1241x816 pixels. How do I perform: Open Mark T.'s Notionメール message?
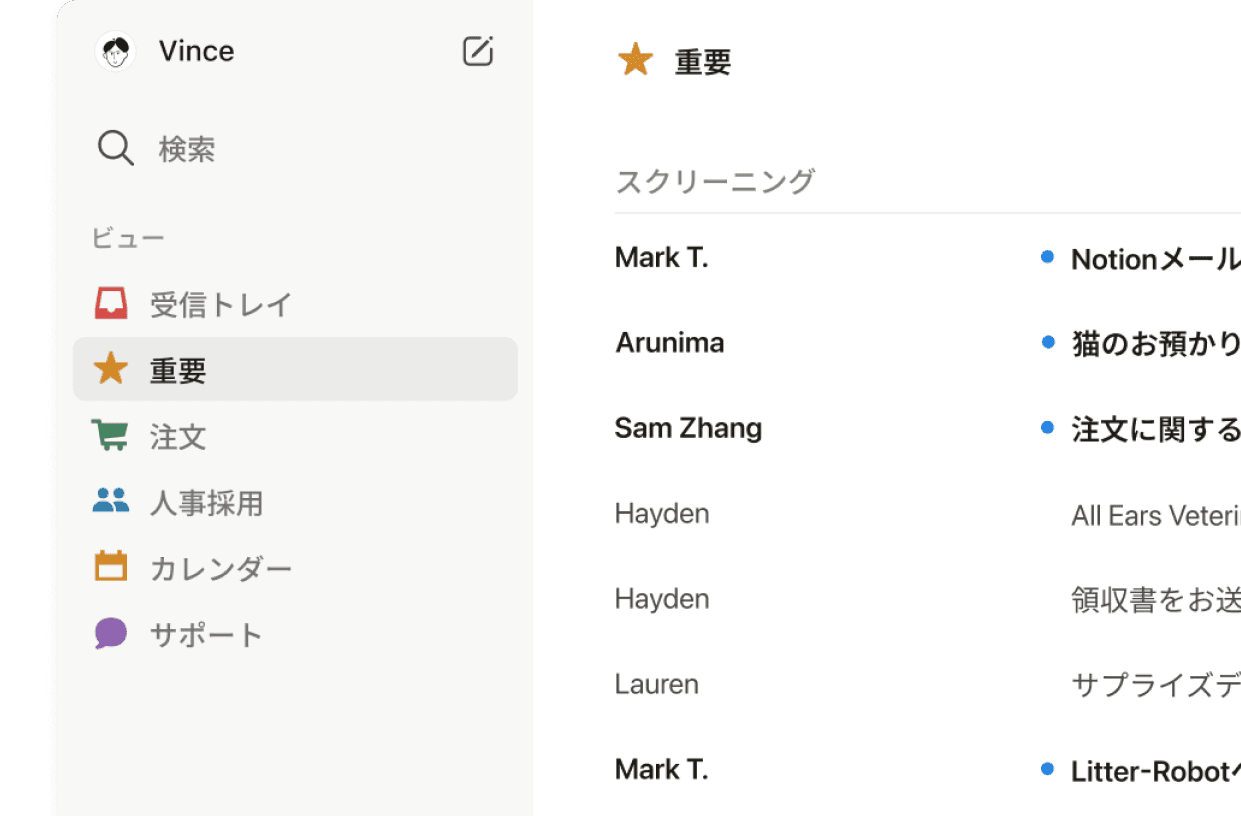(928, 258)
